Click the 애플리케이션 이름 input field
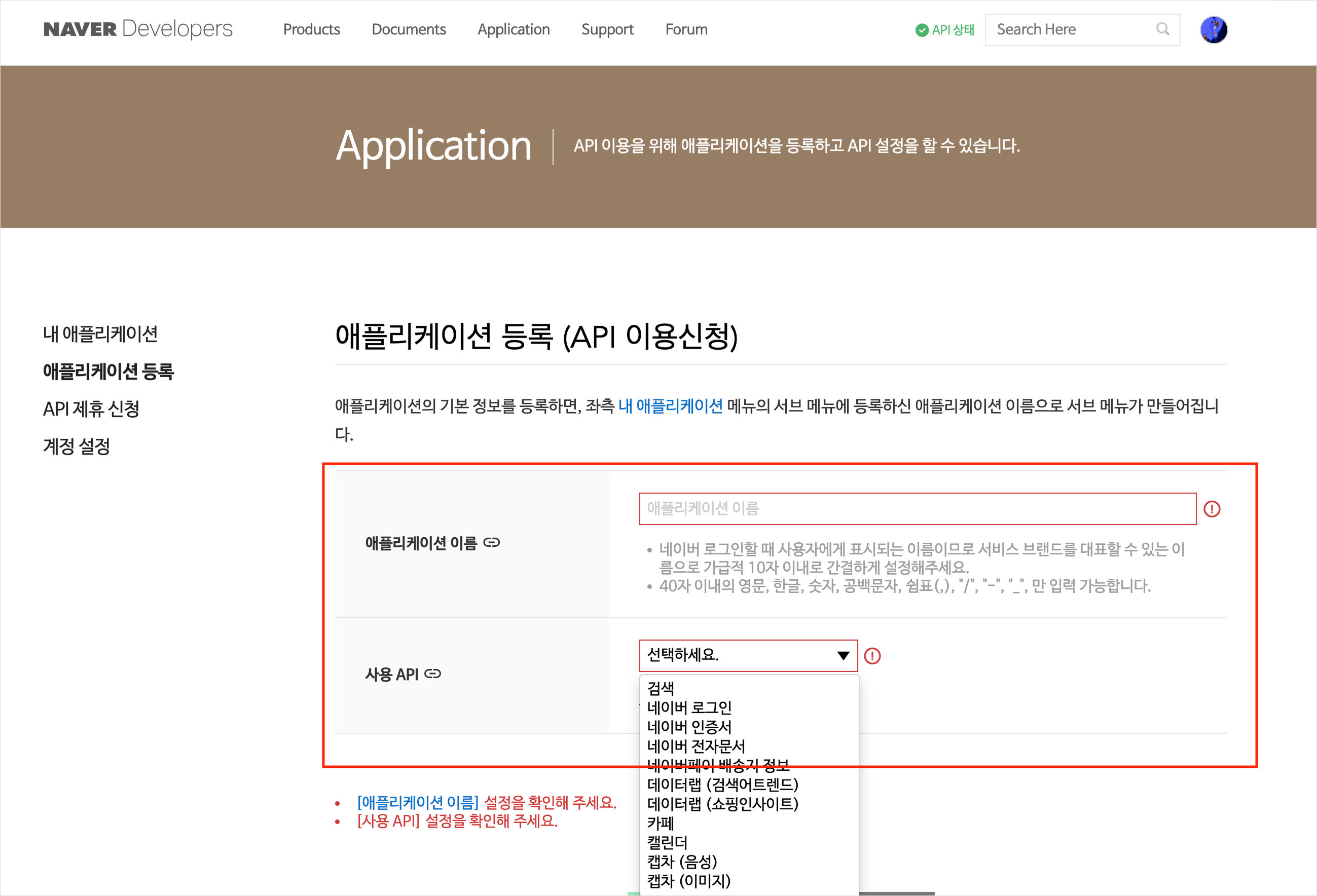This screenshot has width=1317, height=896. coord(918,509)
